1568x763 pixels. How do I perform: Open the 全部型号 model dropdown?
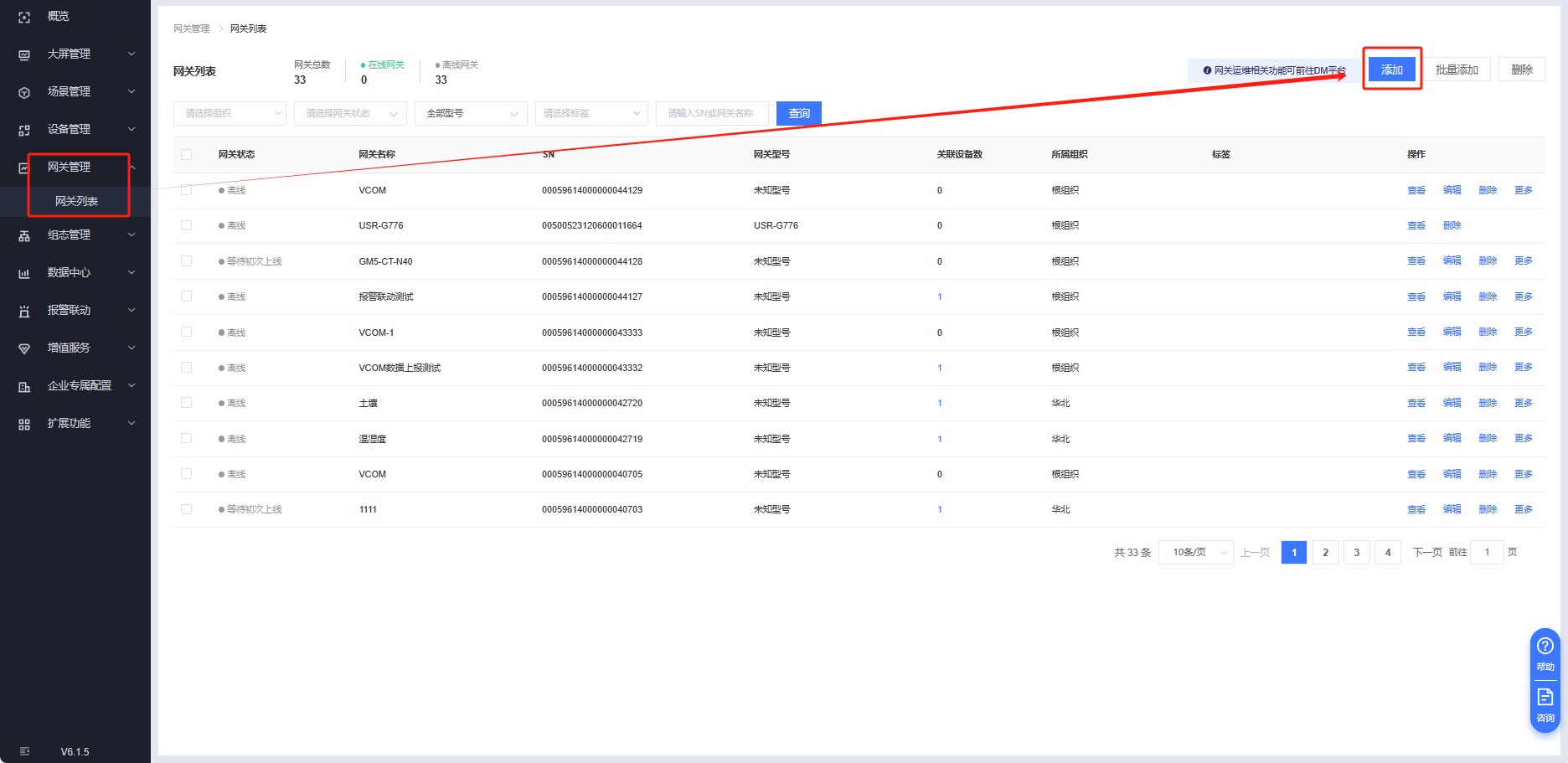pos(471,113)
